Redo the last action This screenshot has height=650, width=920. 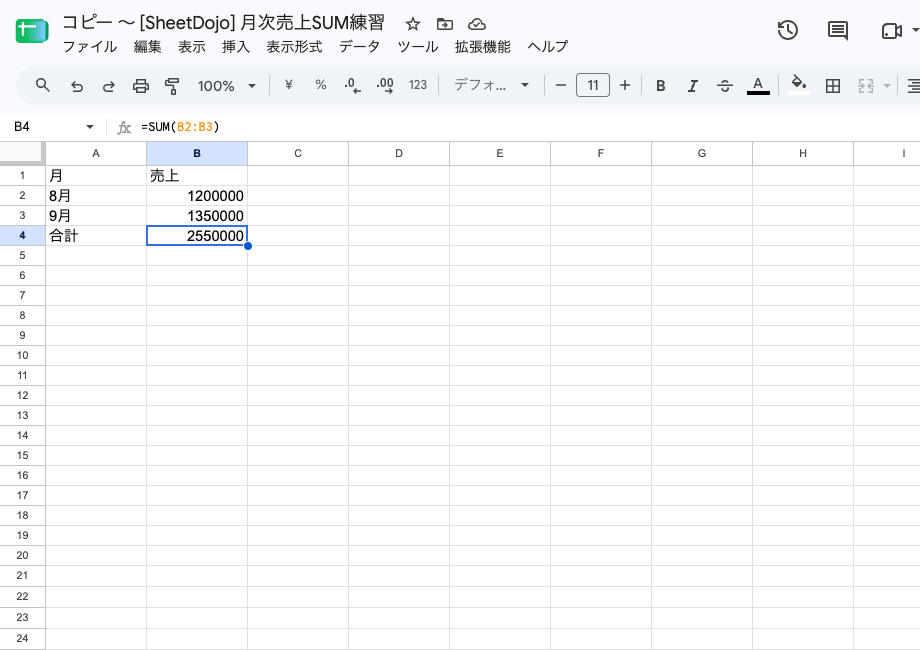click(x=109, y=86)
